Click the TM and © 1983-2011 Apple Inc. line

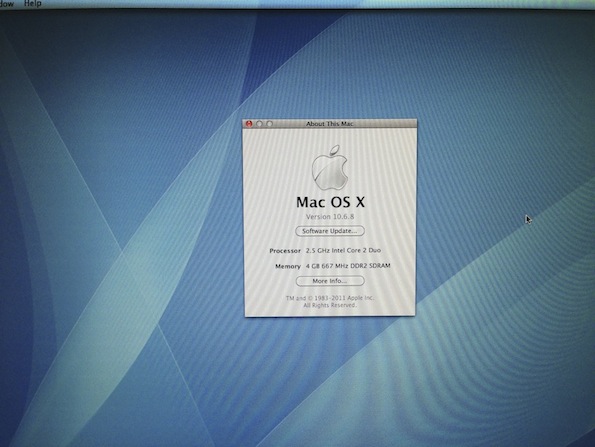pos(330,298)
